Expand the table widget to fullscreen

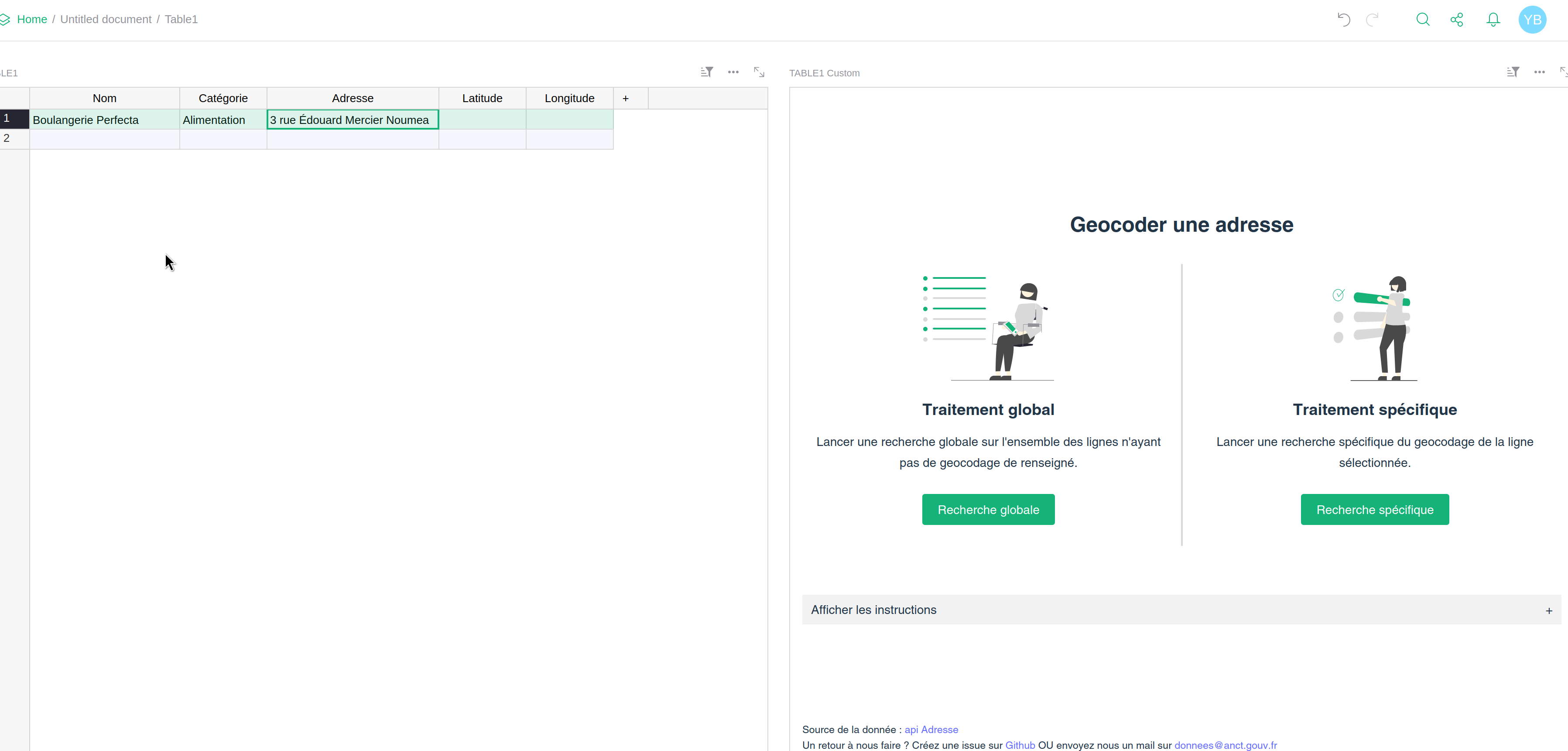[x=759, y=72]
